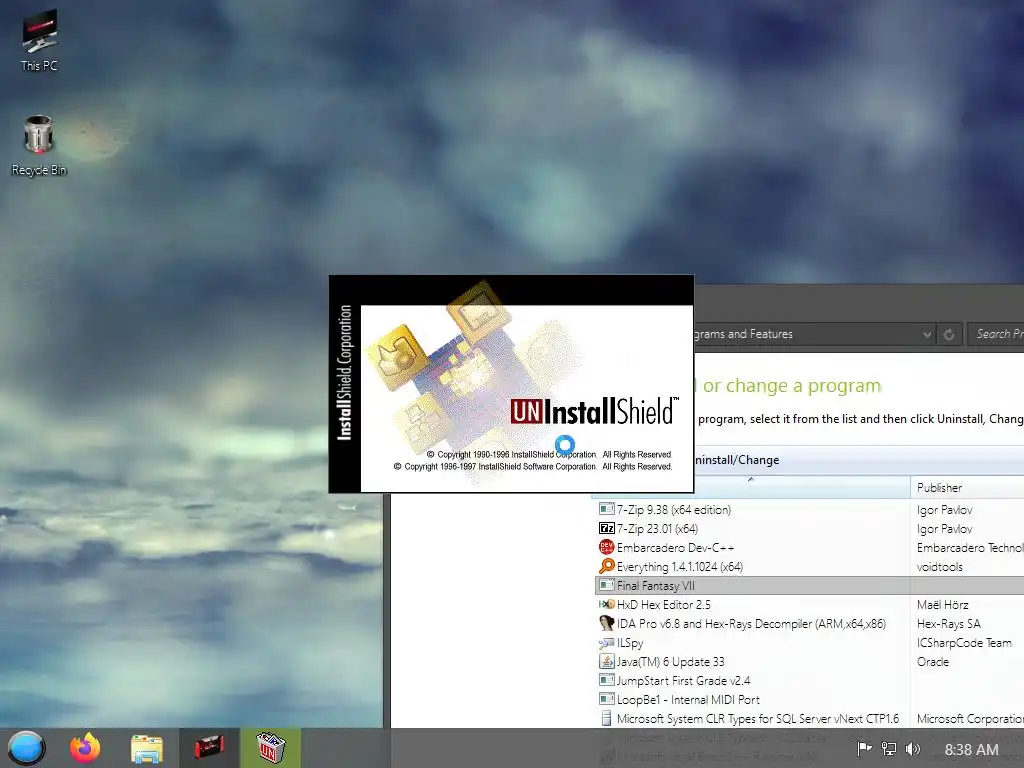This screenshot has height=768, width=1024.
Task: Click the Oracle publisher cell
Action: pyautogui.click(x=933, y=662)
